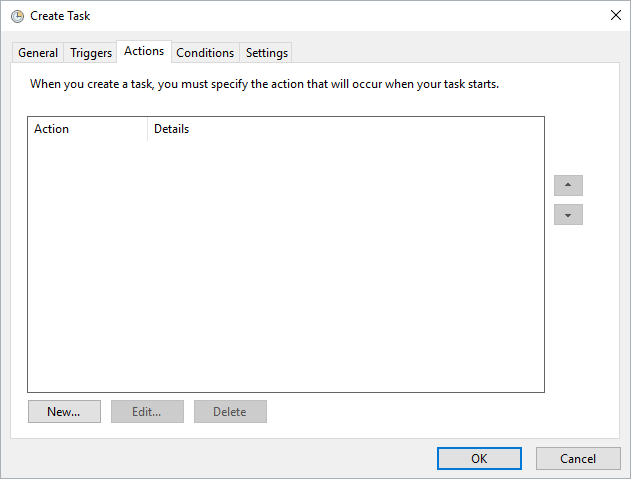631x479 pixels.
Task: Confirm the task with OK
Action: coord(479,458)
